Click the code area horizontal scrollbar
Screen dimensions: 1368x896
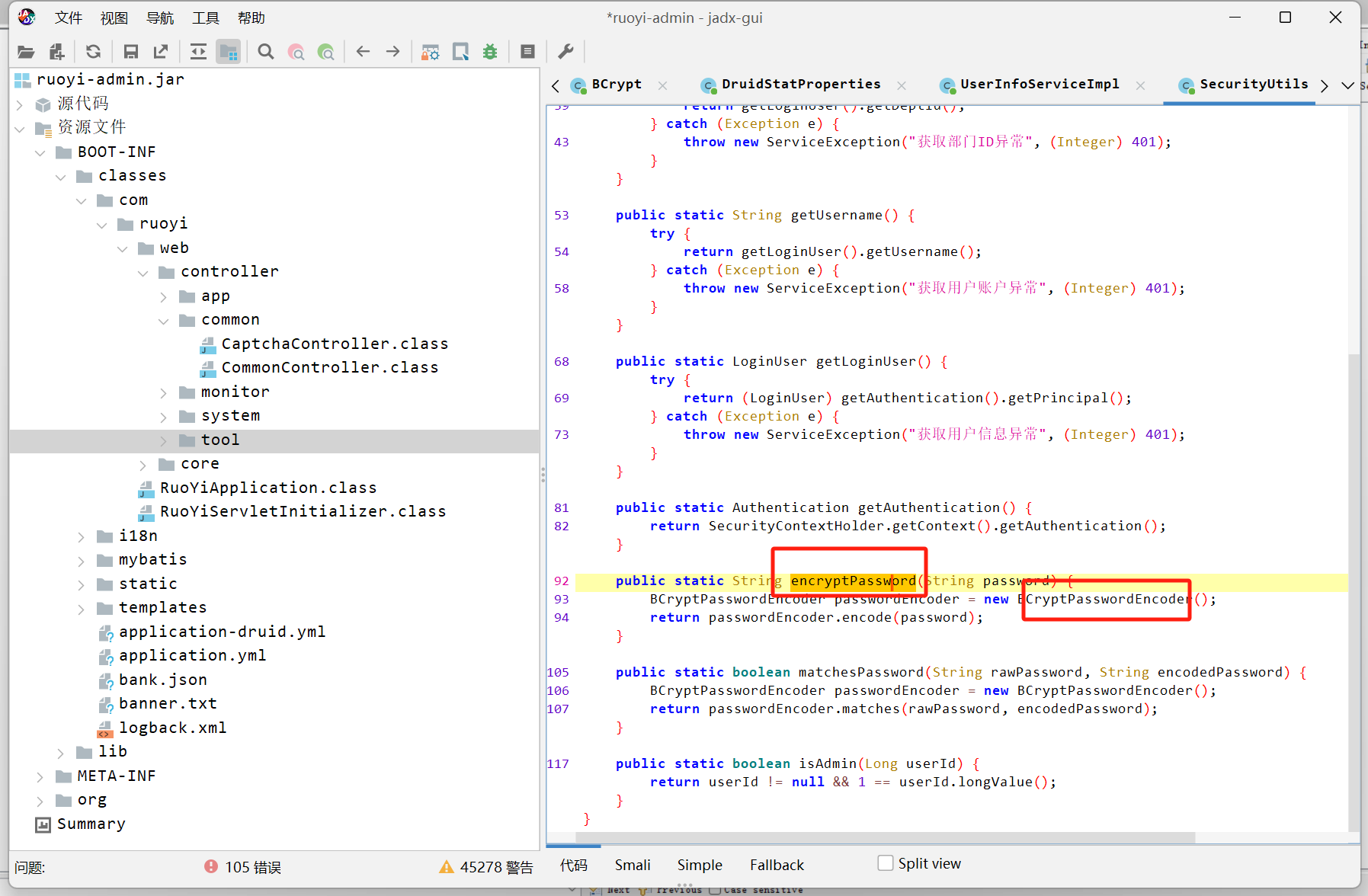click(x=884, y=837)
